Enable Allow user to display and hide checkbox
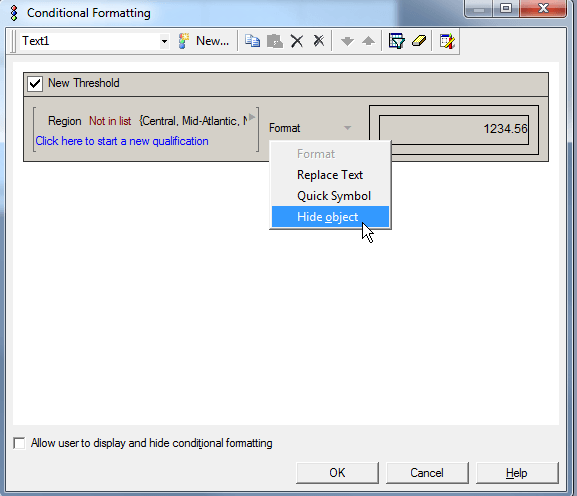This screenshot has height=496, width=577. point(19,443)
